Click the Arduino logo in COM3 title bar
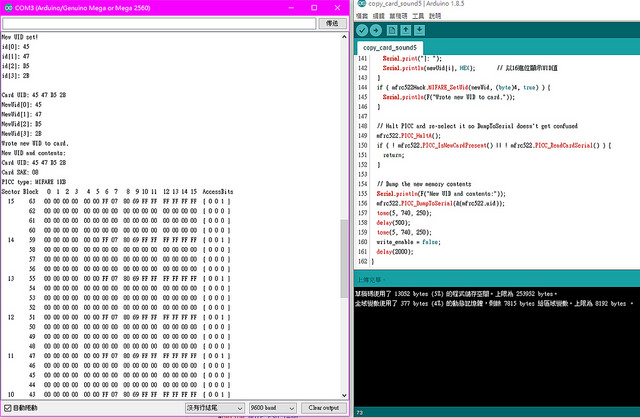Image resolution: width=640 pixels, height=418 pixels. (x=6, y=6)
